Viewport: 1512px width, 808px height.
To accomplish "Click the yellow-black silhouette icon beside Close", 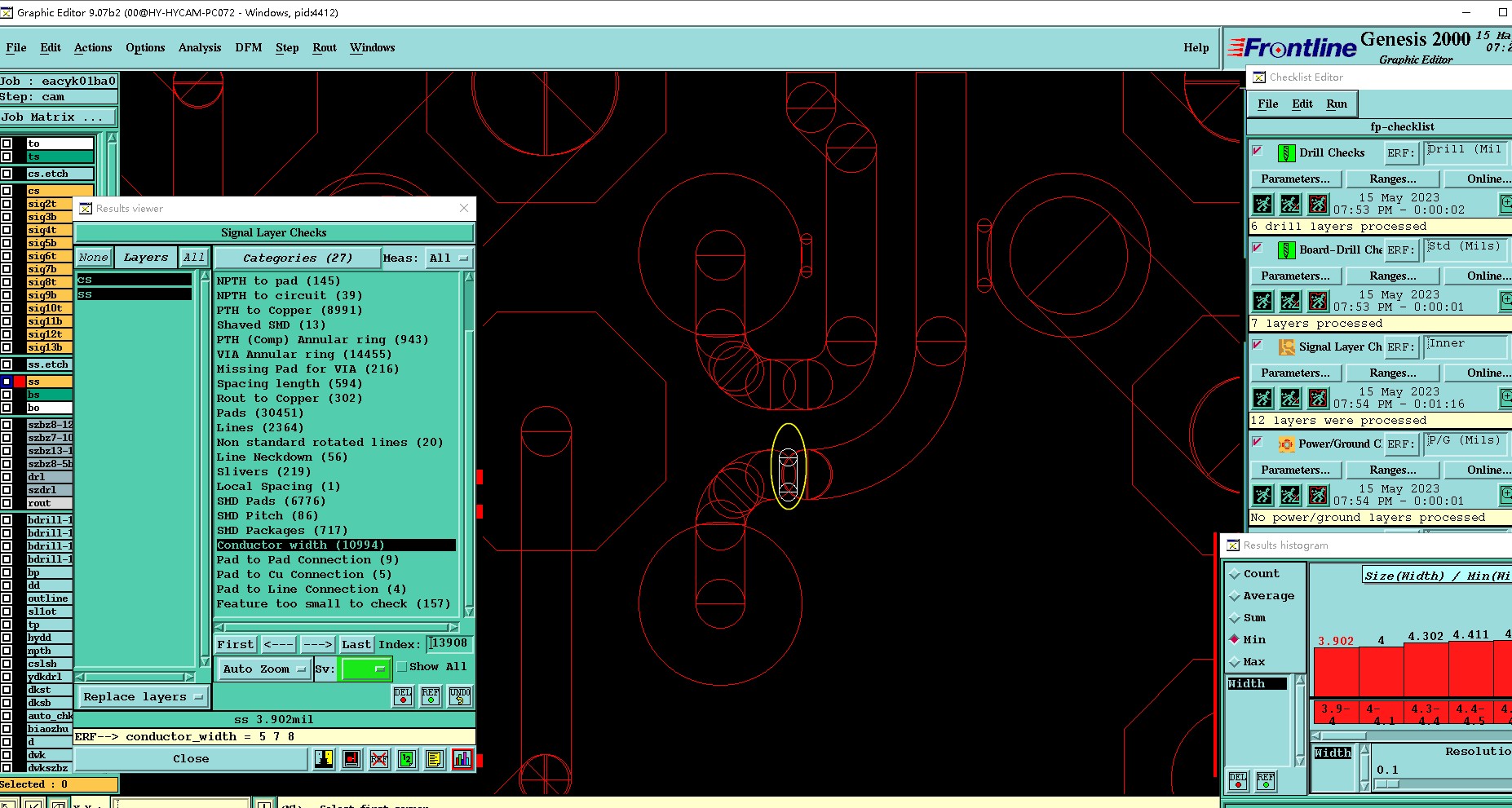I will click(x=324, y=759).
